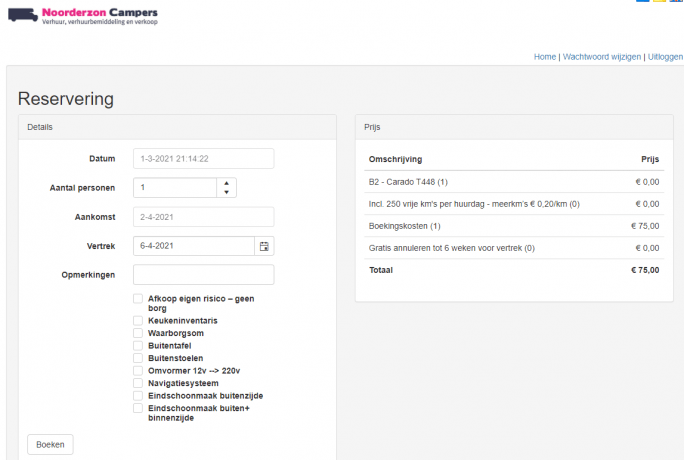This screenshot has width=684, height=460.
Task: Select Eindschoonmaak buiten+ binnenzijde checkbox
Action: (138, 408)
